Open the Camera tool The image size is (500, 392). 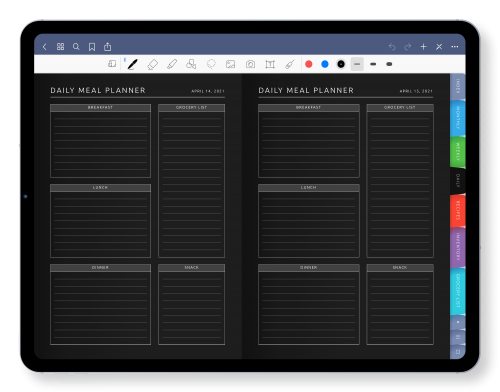coord(250,64)
